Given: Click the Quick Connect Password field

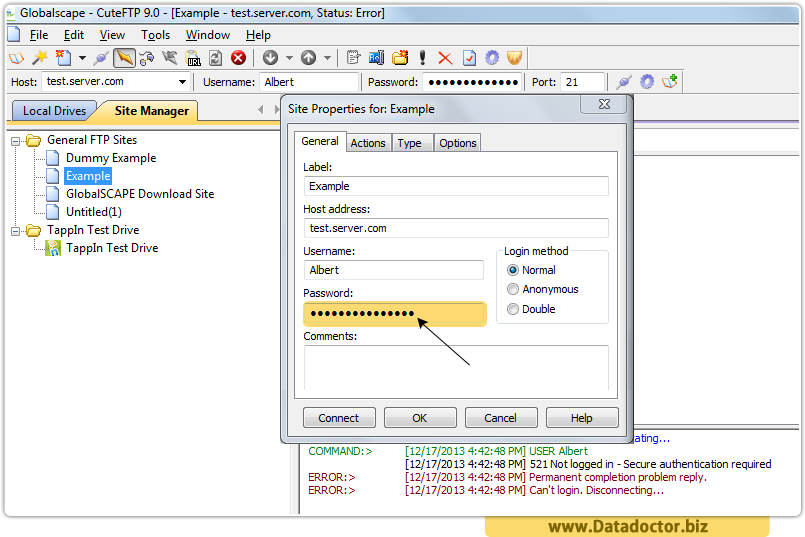Looking at the screenshot, I should point(472,82).
